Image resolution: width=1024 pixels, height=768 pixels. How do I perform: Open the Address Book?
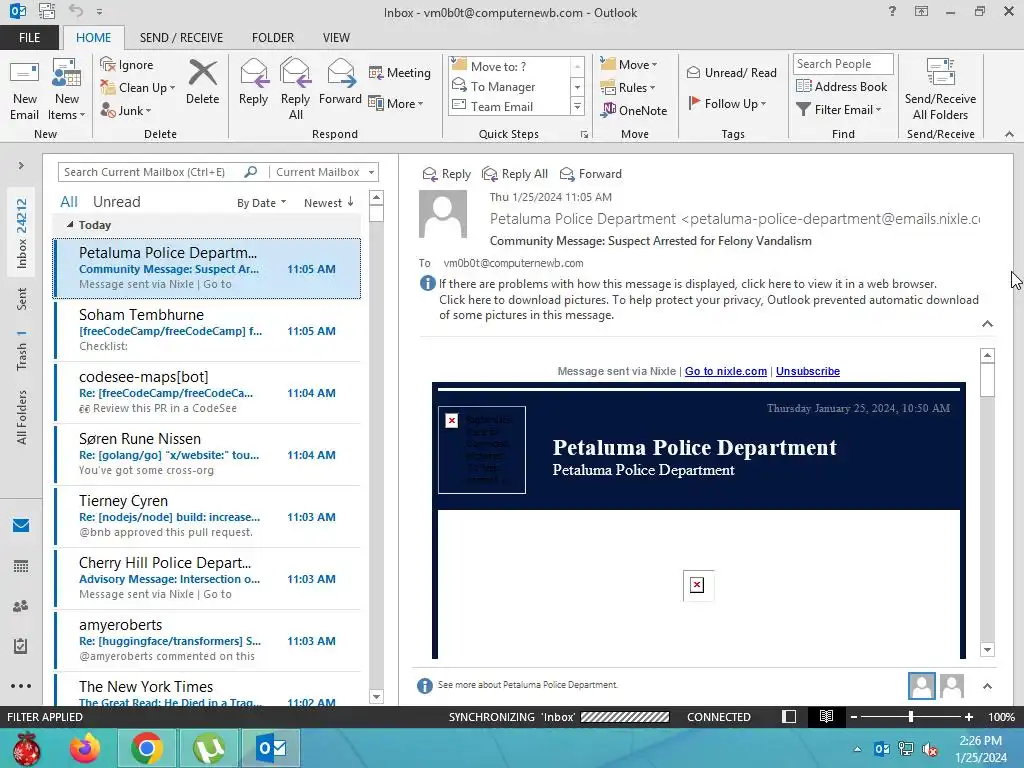point(841,86)
